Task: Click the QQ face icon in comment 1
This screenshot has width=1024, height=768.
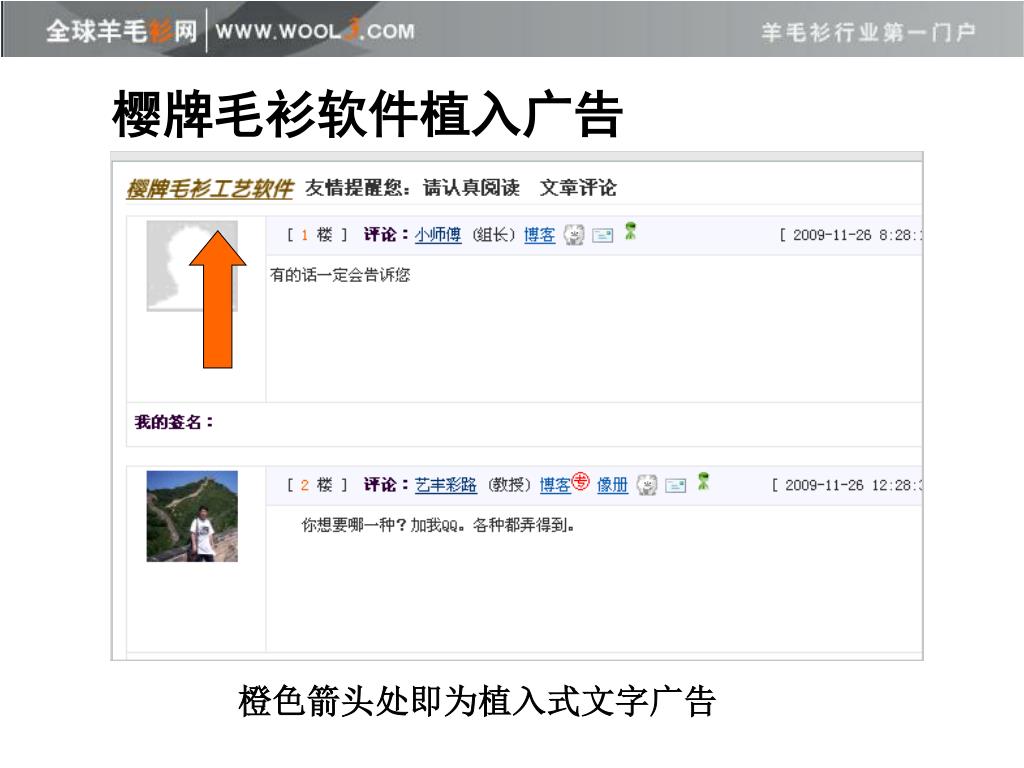Action: tap(574, 234)
